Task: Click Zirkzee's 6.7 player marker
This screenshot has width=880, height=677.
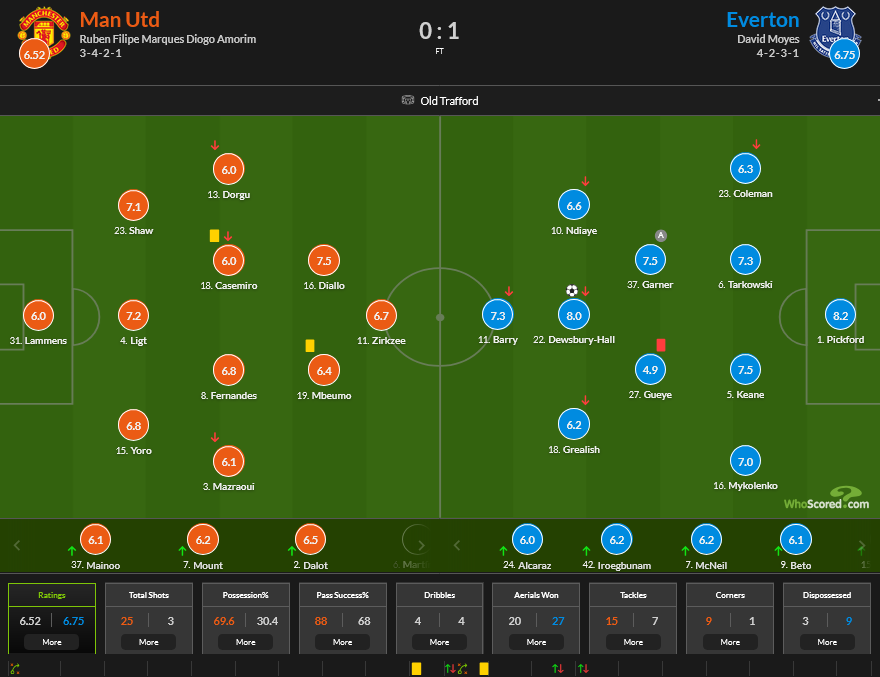Action: pyautogui.click(x=380, y=316)
